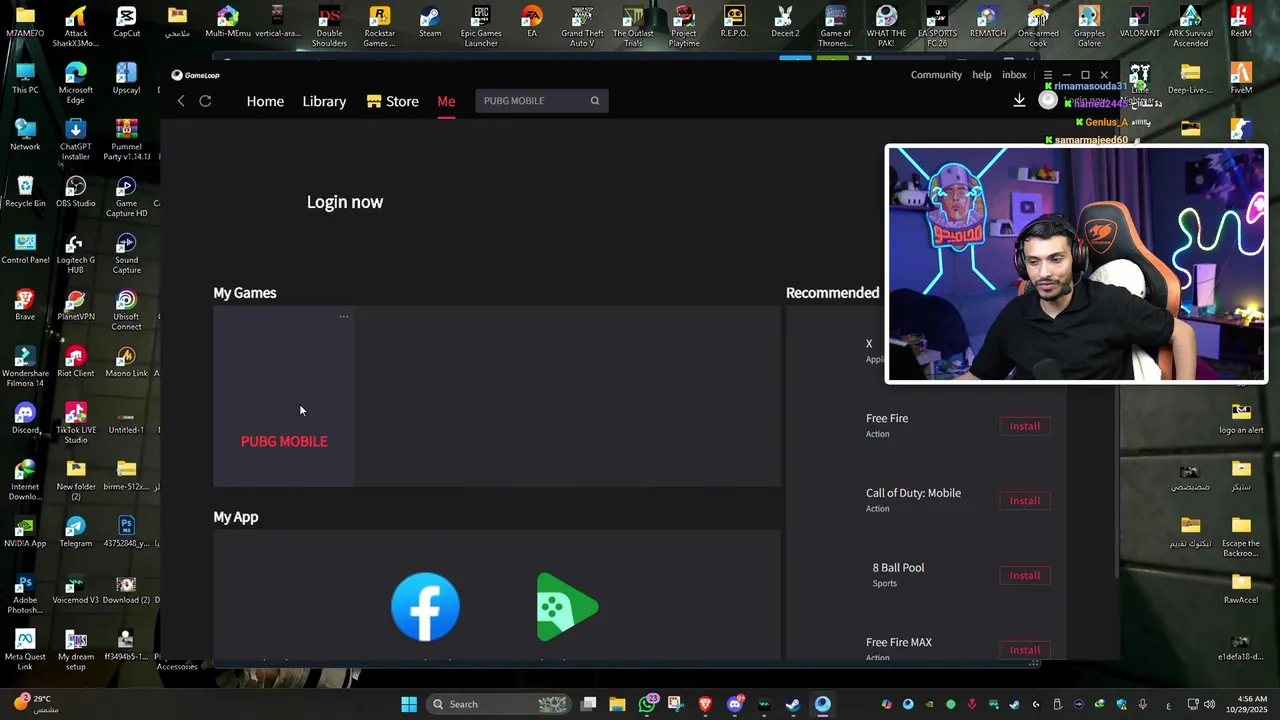Open PUBG MOBILE in My Games
The height and width of the screenshot is (720, 1280).
[284, 396]
